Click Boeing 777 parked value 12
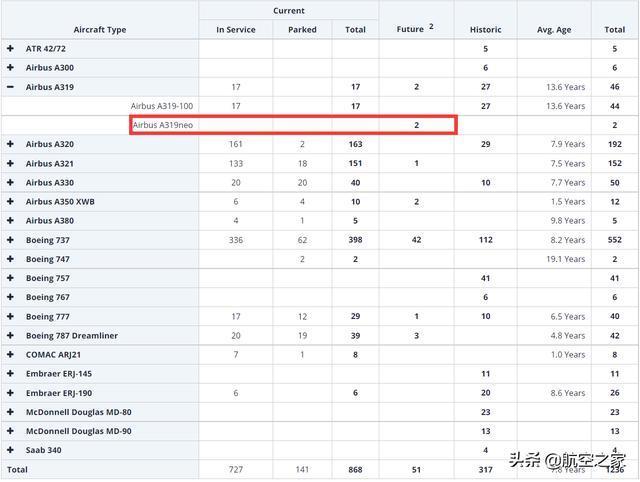This screenshot has width=640, height=482. click(302, 316)
